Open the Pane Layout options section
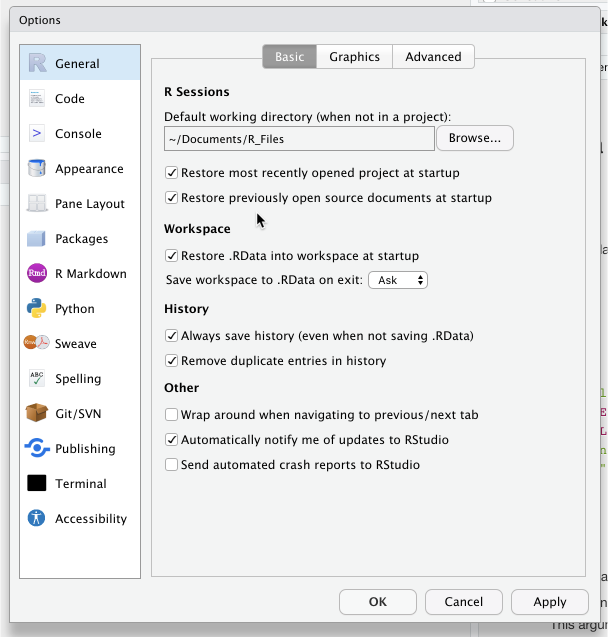Image resolution: width=608 pixels, height=637 pixels. [80, 204]
